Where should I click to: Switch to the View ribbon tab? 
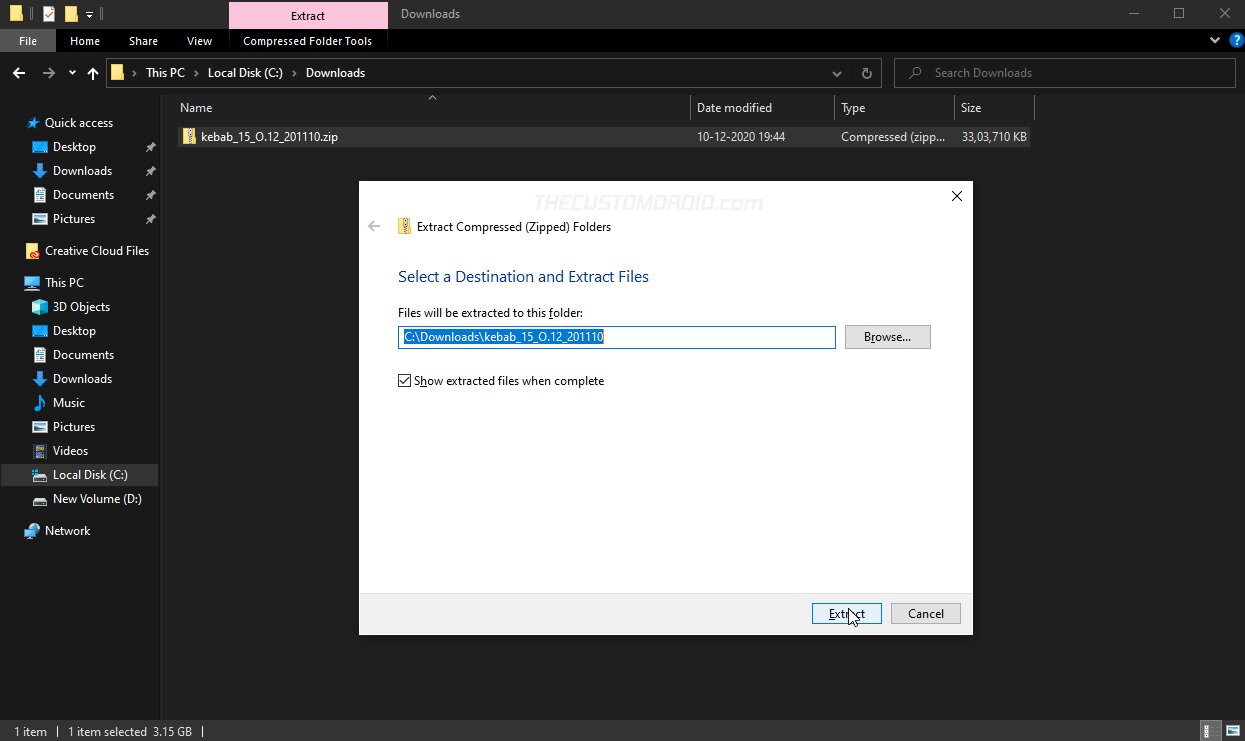tap(199, 41)
